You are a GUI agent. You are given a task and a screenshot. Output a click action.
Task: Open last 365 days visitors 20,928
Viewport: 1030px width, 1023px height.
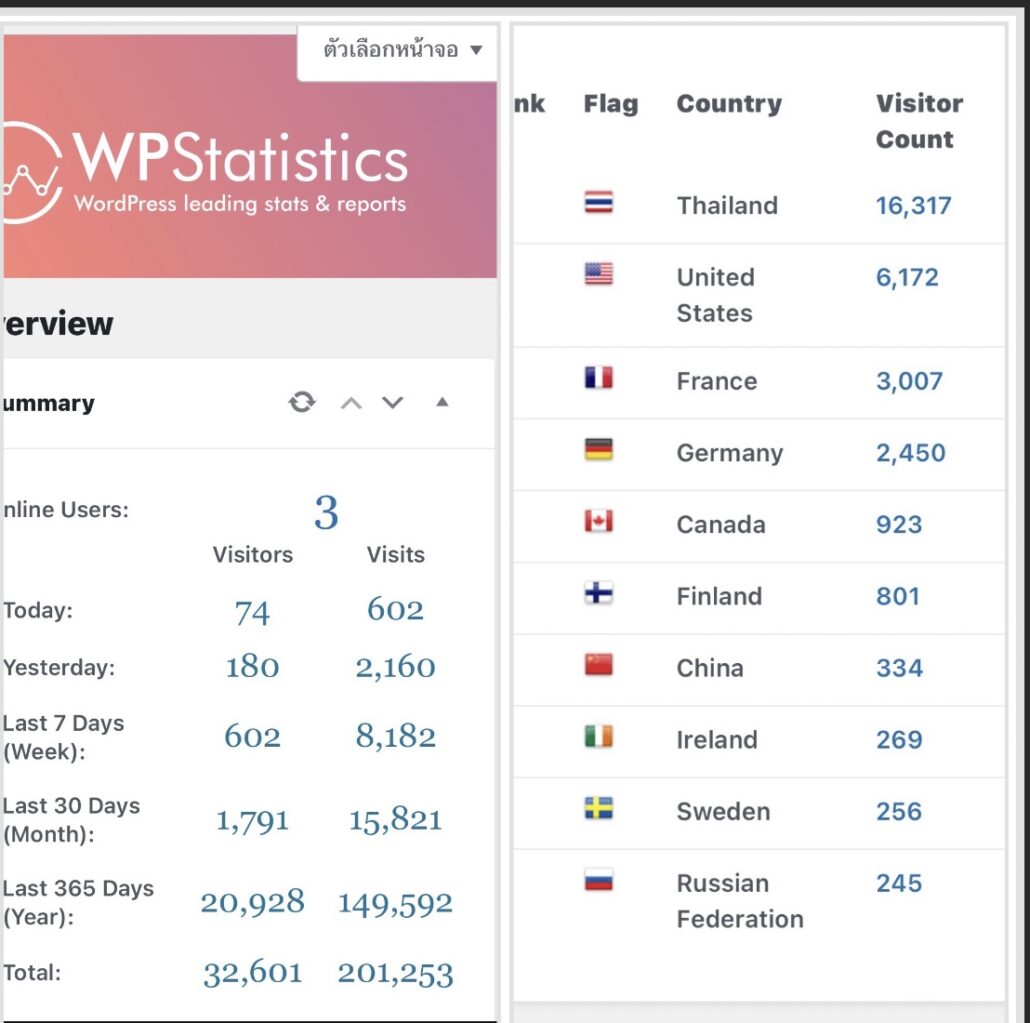coord(252,902)
